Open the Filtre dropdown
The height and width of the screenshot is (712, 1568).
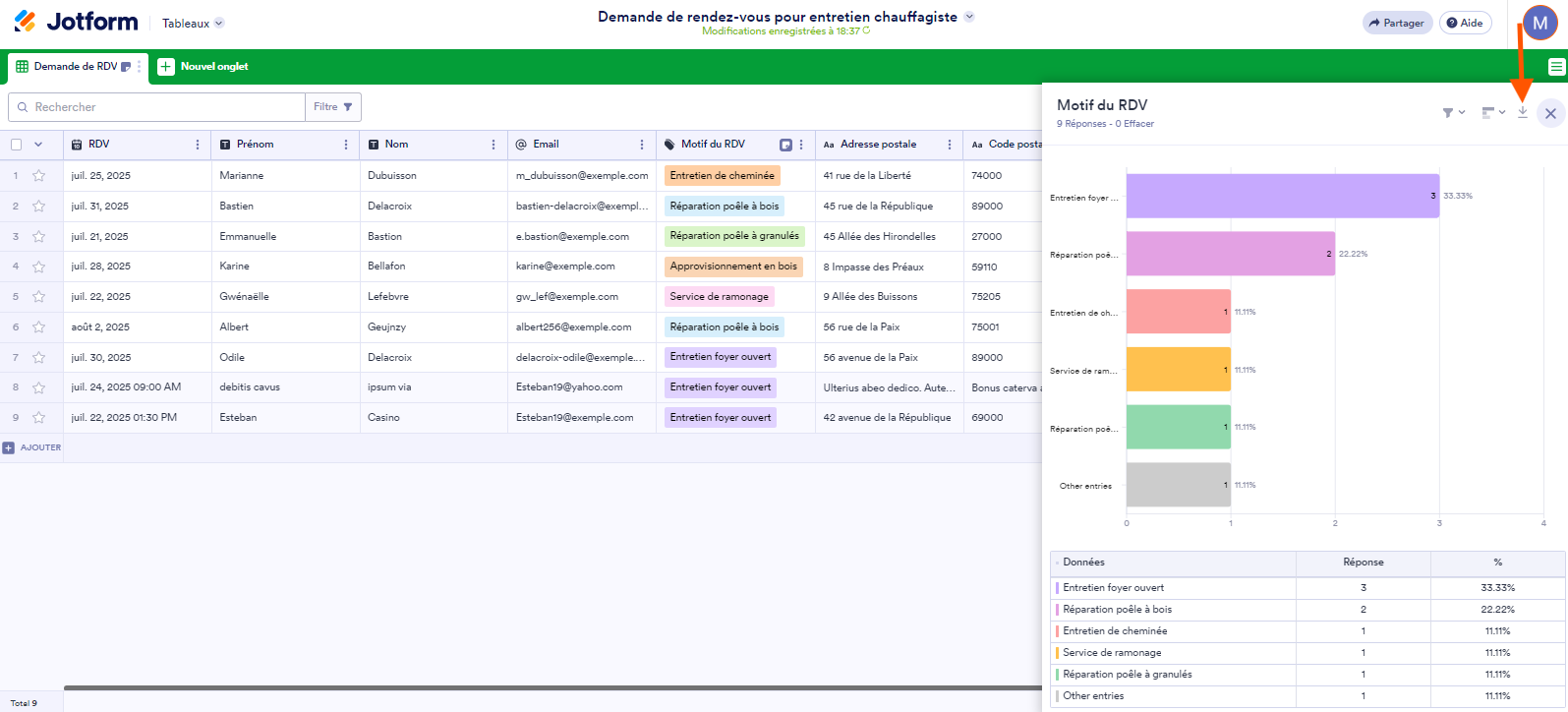tap(333, 107)
